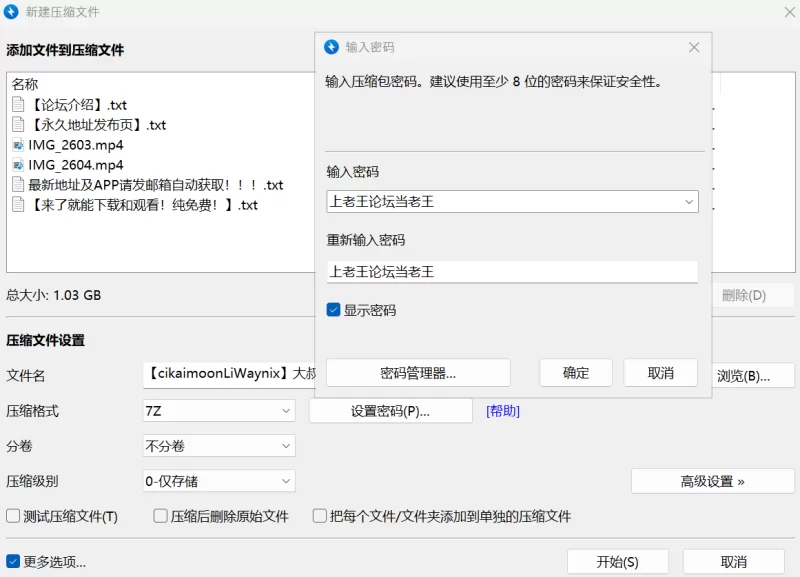Screen dimensions: 800x577
Task: Select the 【永久地址发布页】.txt file icon
Action: click(x=18, y=124)
